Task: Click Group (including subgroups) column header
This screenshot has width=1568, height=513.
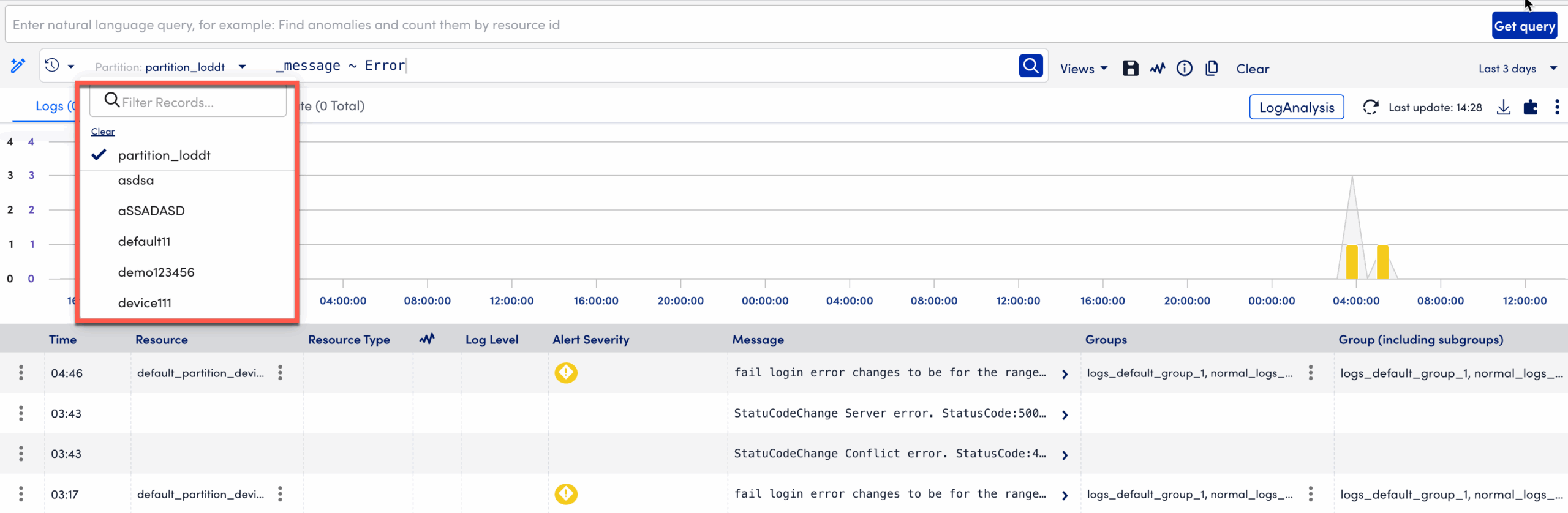Action: (1421, 339)
